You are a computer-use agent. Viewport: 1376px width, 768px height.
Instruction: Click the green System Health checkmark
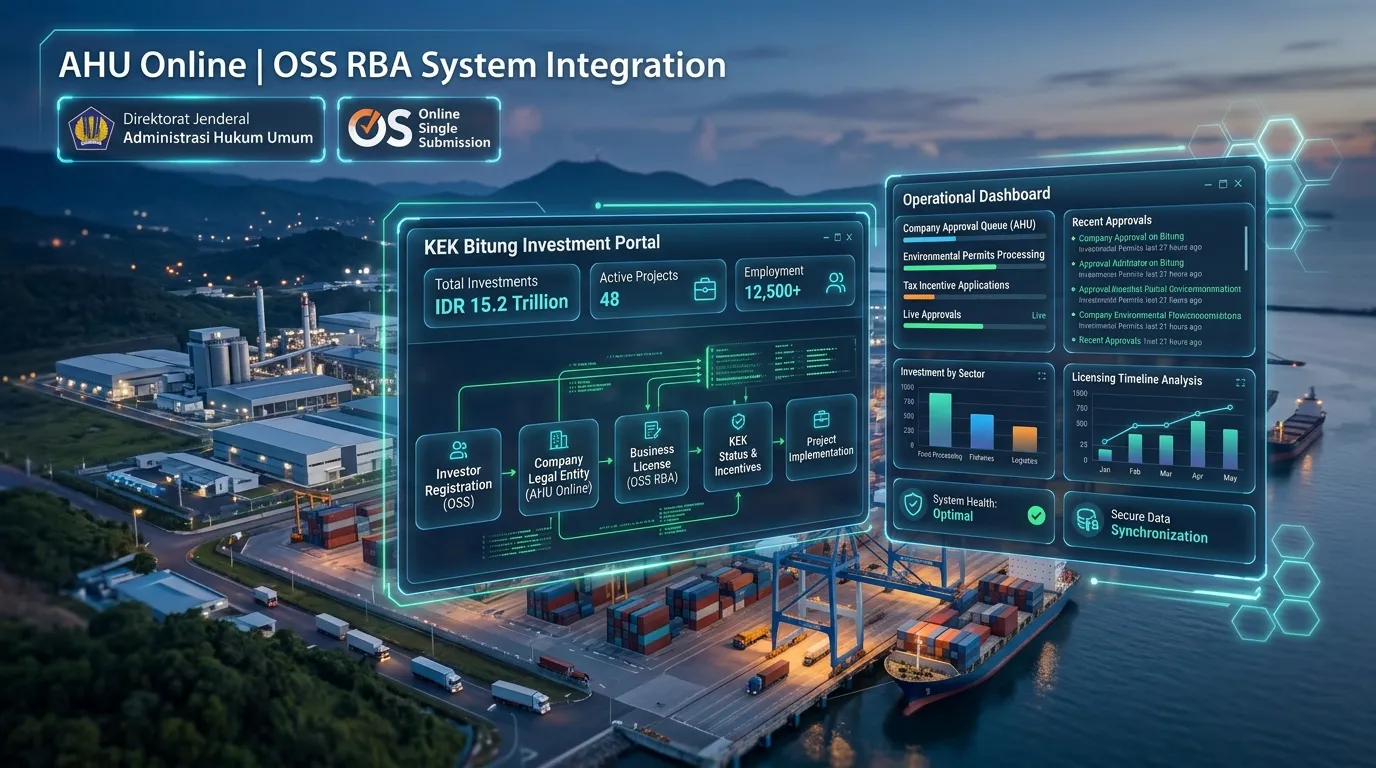coord(1036,515)
